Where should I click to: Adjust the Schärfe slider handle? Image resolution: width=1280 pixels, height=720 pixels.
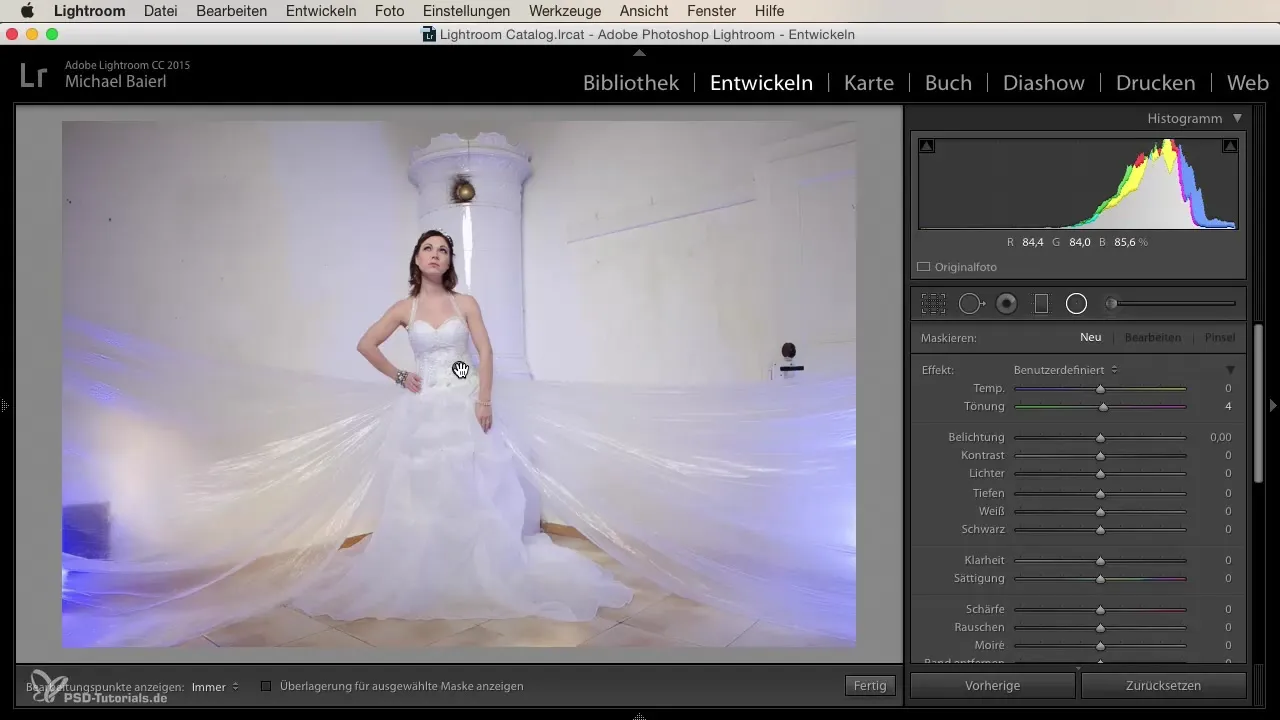tap(1100, 610)
